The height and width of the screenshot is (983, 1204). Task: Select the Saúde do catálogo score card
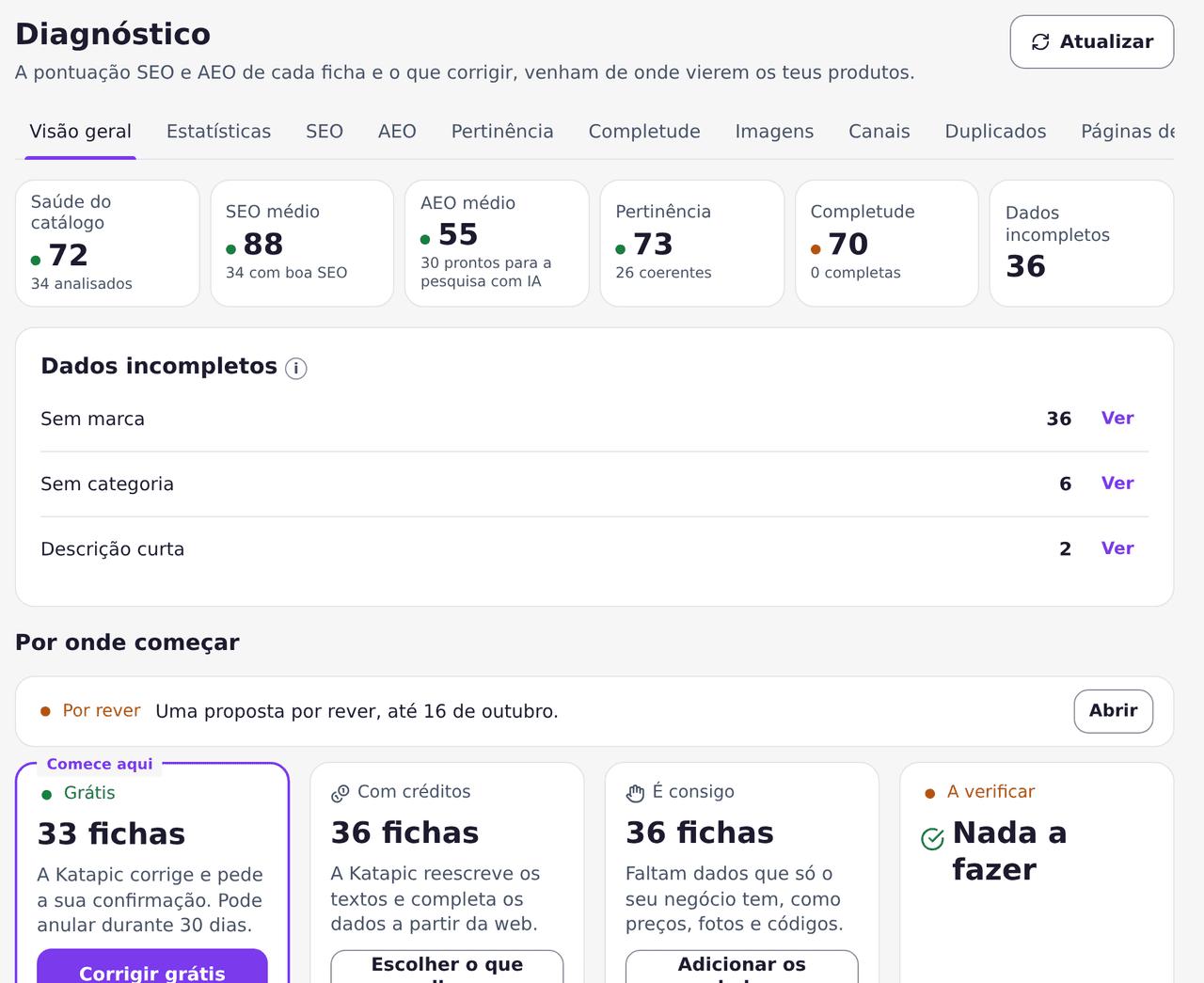(x=107, y=244)
